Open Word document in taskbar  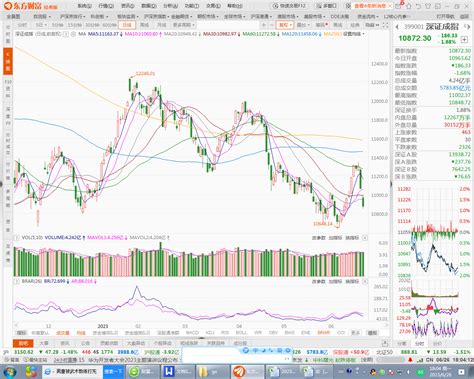pos(177,371)
